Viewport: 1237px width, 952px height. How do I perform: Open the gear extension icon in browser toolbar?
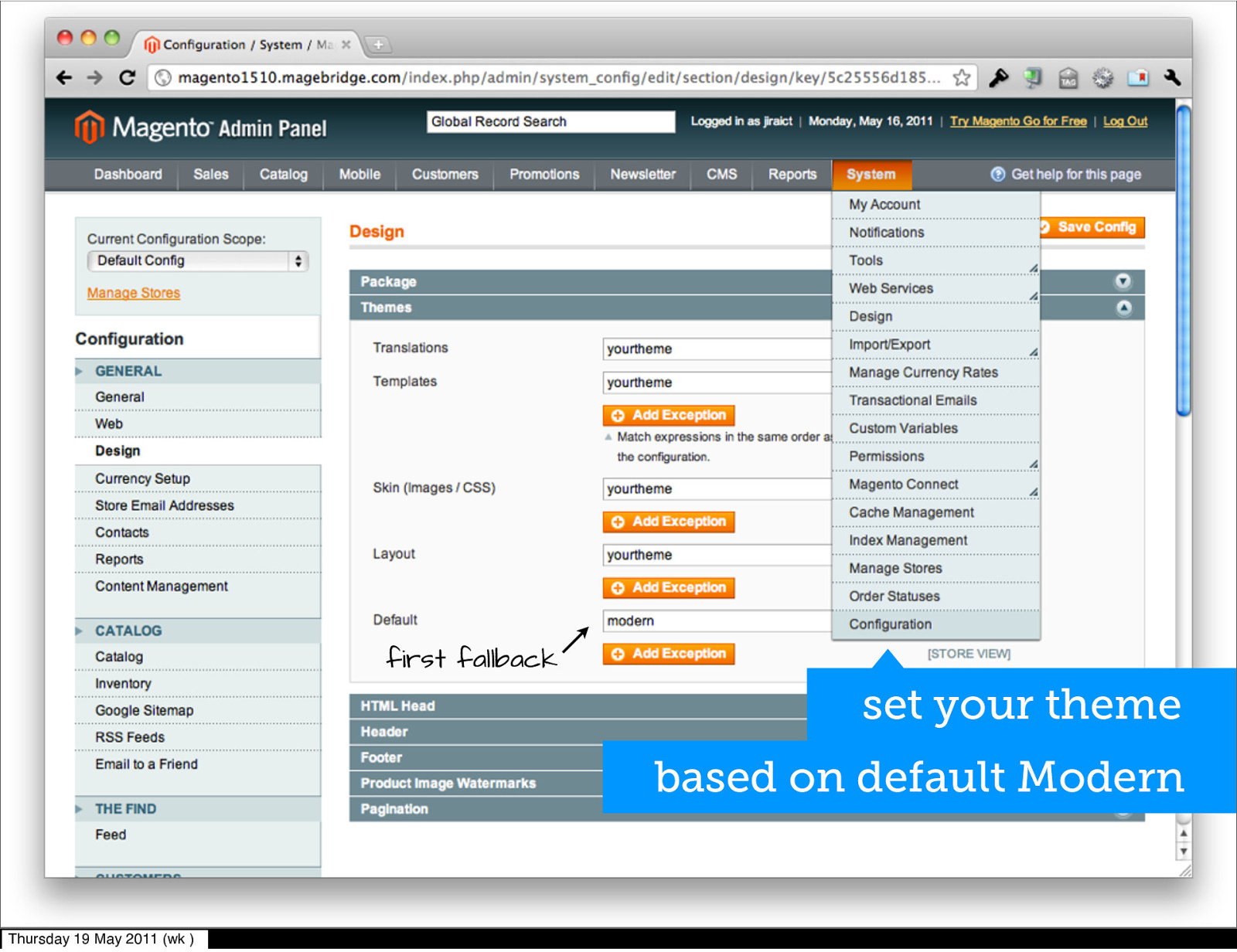coord(1102,77)
